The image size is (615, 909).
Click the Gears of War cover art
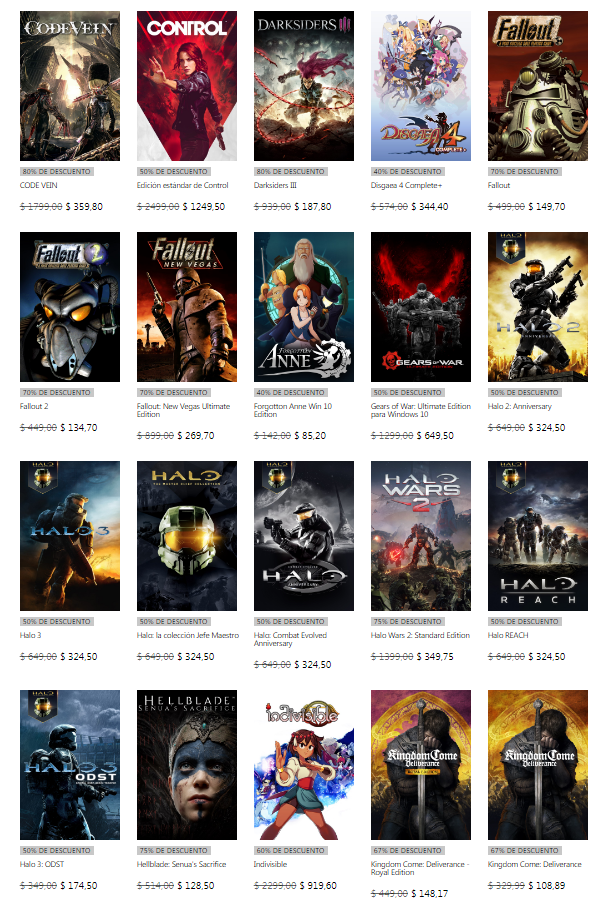click(421, 307)
